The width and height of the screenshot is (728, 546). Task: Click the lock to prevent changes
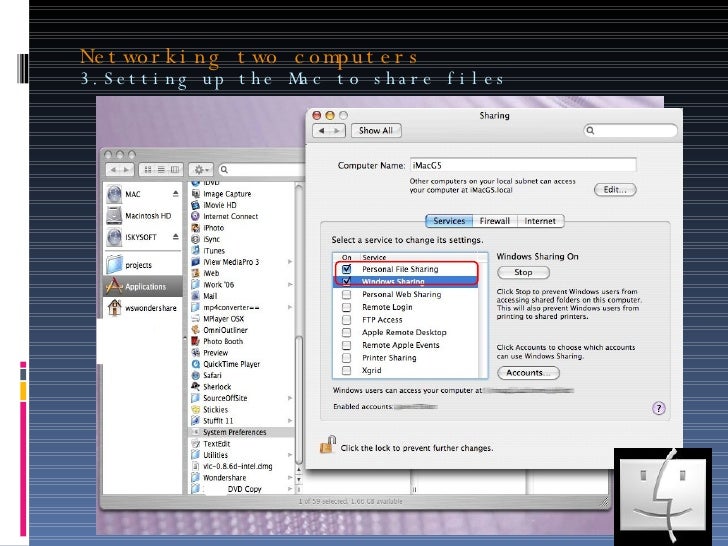328,445
